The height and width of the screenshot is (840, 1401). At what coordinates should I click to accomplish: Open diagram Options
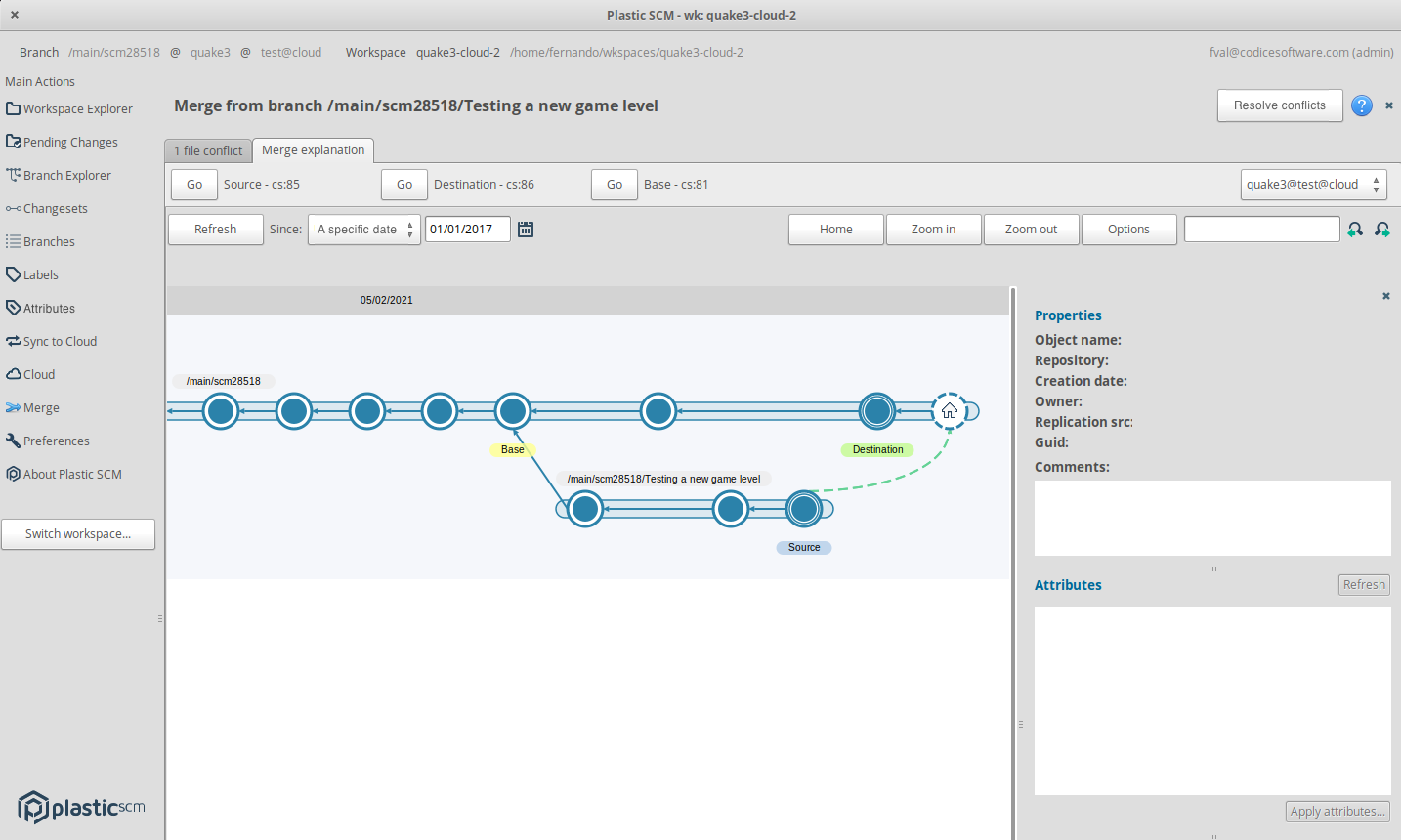point(1129,230)
